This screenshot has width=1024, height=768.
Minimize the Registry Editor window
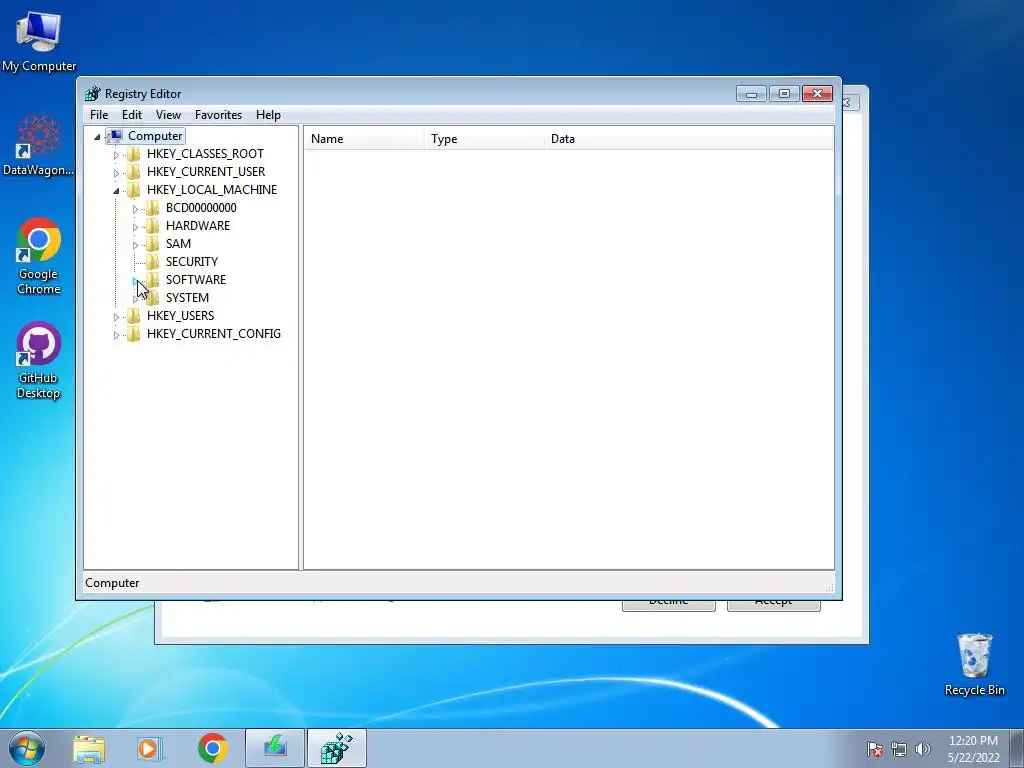click(x=751, y=94)
